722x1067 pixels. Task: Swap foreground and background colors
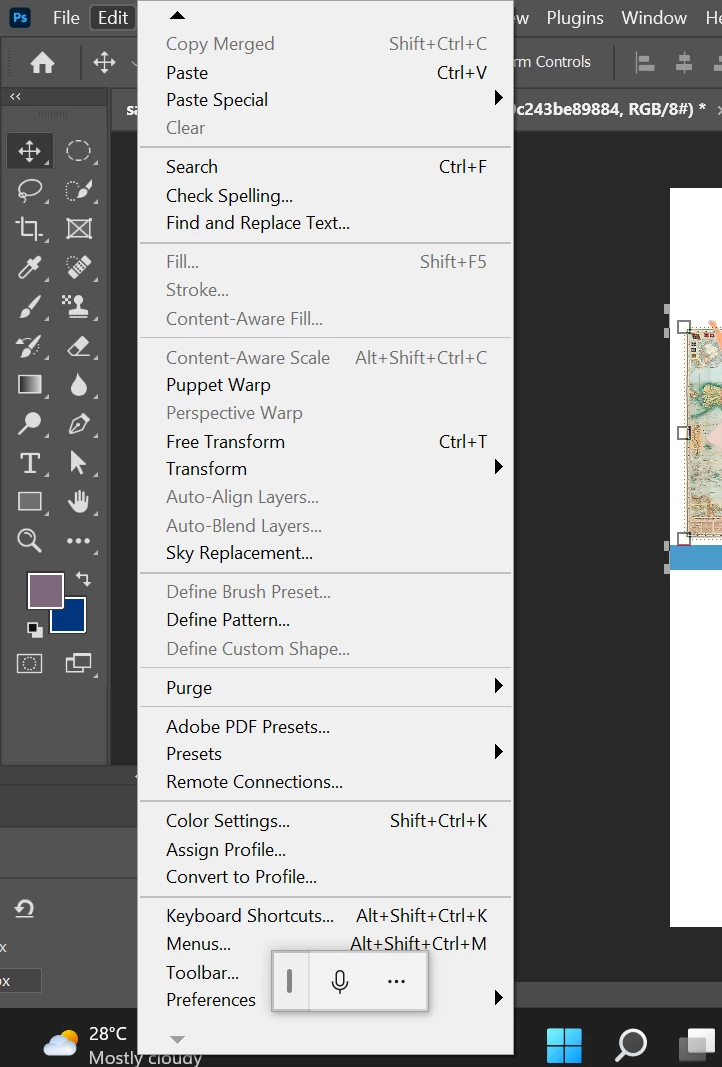point(84,579)
